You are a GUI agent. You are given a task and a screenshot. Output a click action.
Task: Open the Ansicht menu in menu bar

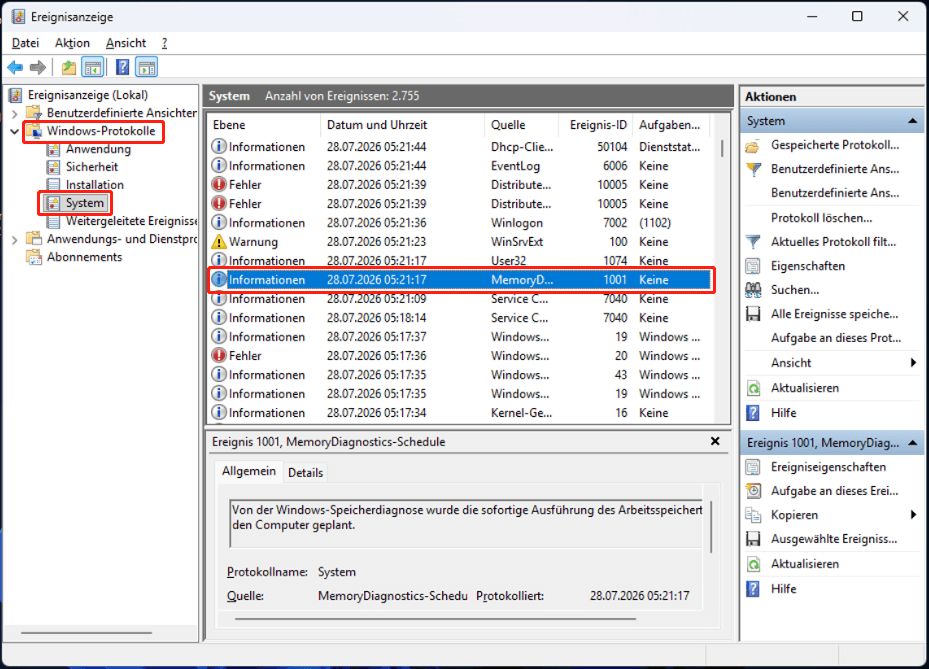click(126, 43)
